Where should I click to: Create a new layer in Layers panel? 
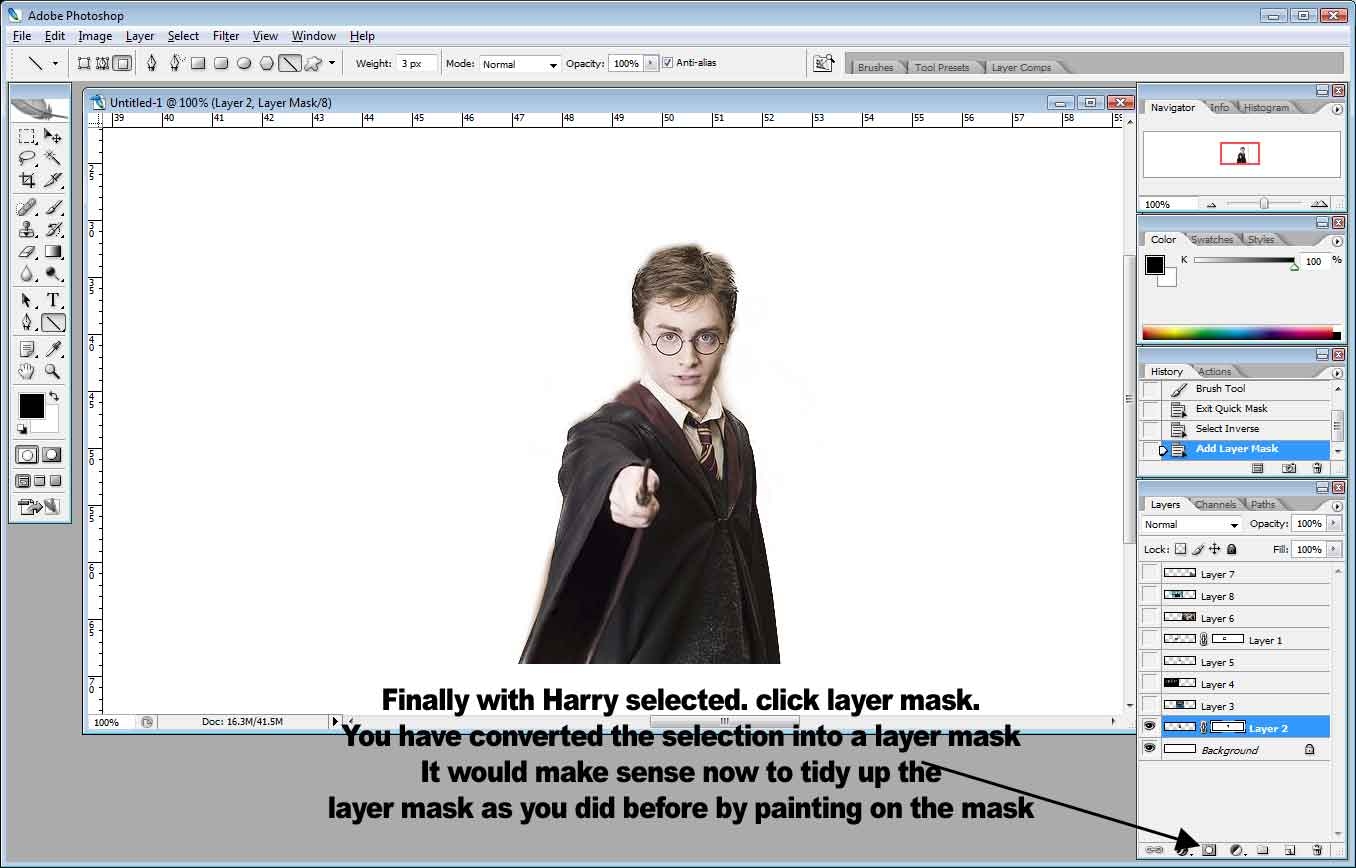[x=1290, y=850]
